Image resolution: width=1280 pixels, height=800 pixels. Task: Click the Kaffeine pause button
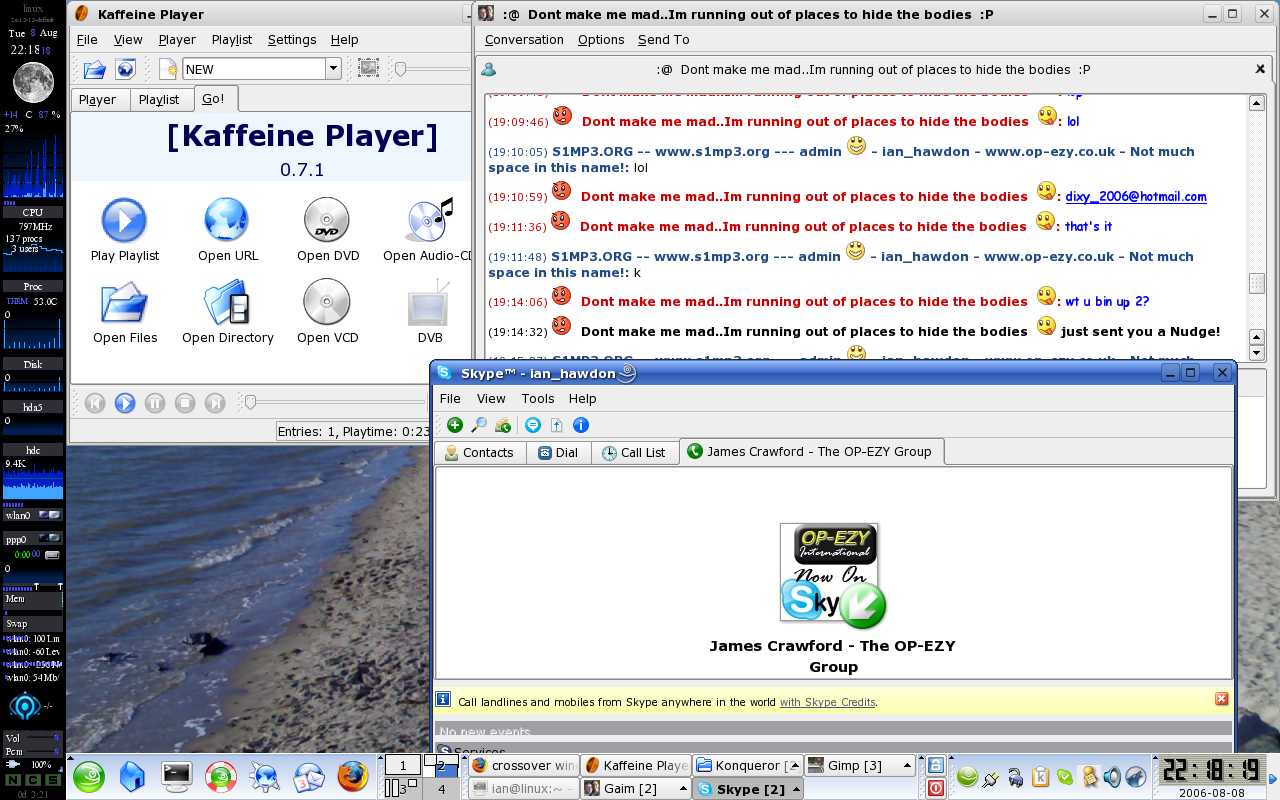click(x=155, y=403)
